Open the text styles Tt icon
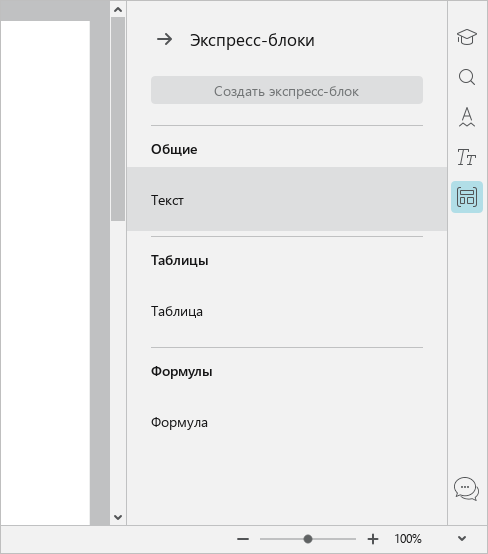488x554 pixels. (x=466, y=157)
